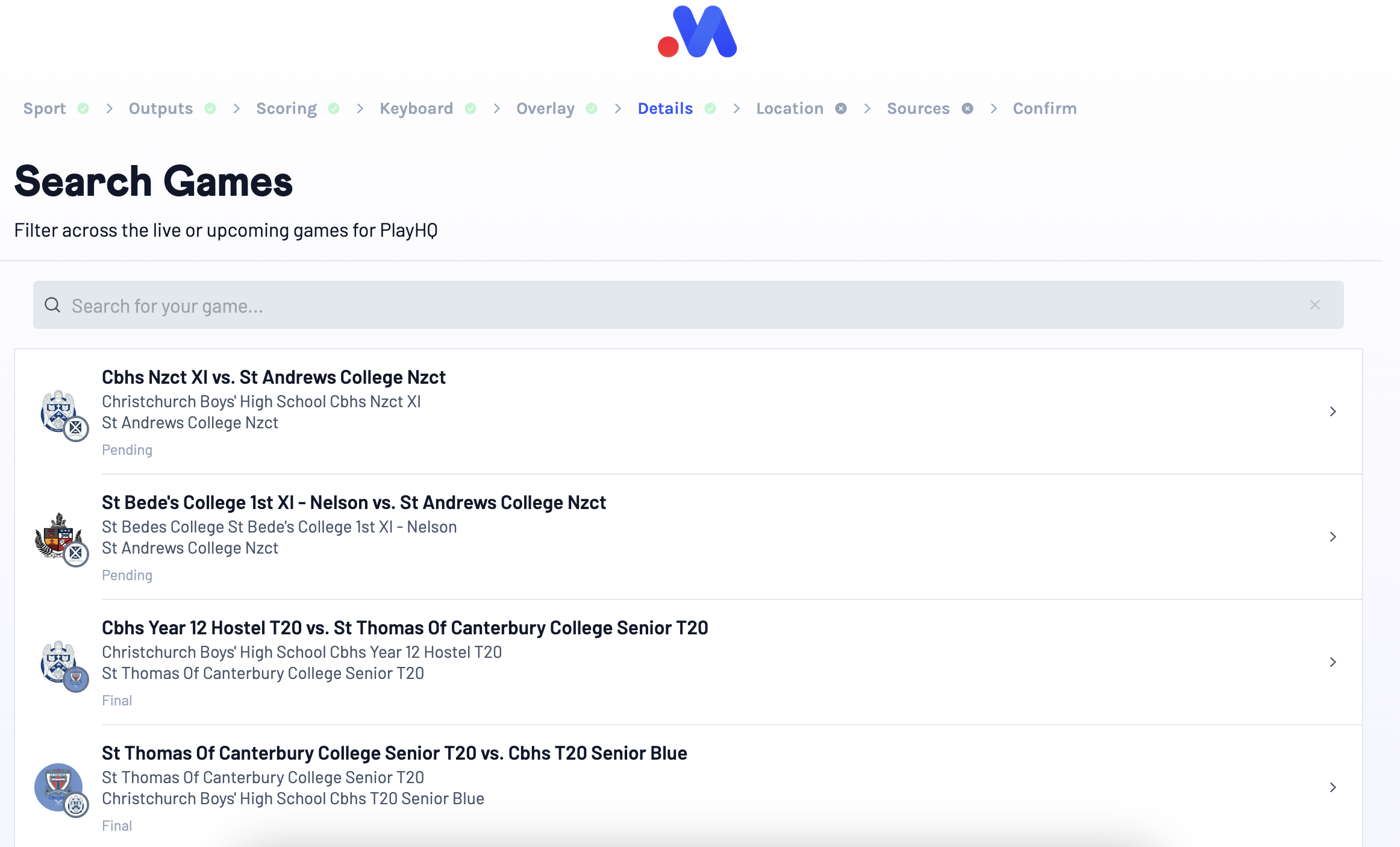Click St Thomas Of Canterbury crest logo
Viewport: 1400px width, 847px height.
[x=58, y=787]
